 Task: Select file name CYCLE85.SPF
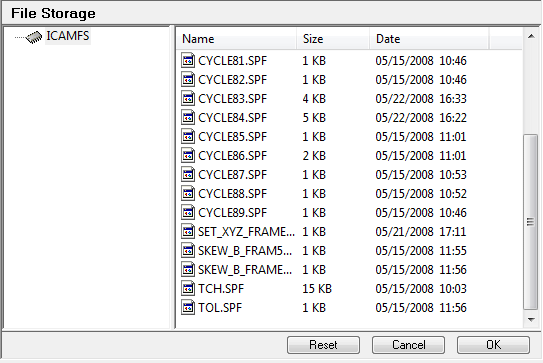(233, 137)
